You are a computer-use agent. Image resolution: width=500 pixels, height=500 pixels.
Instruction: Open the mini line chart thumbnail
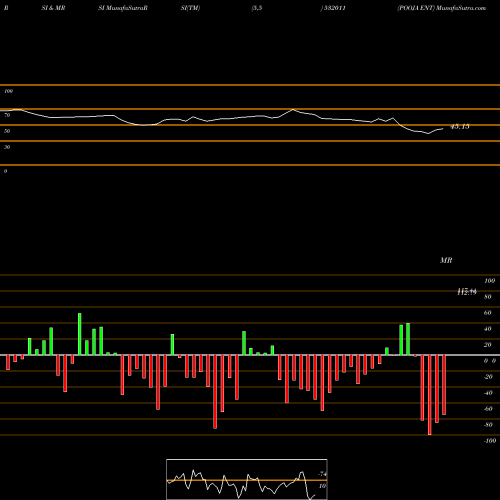[x=247, y=479]
